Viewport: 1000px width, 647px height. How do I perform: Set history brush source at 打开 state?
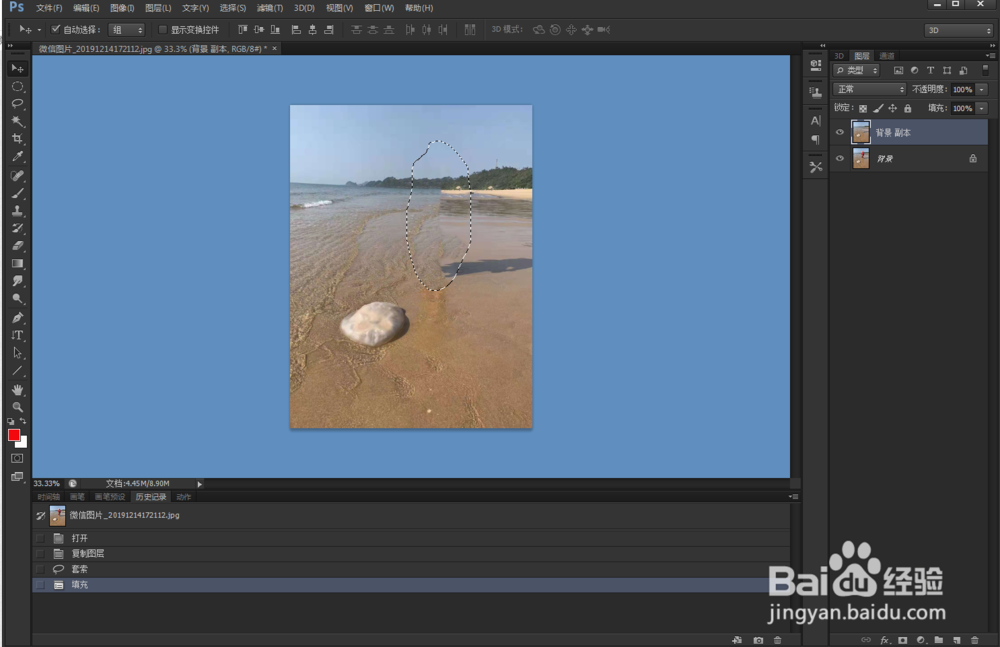point(40,538)
